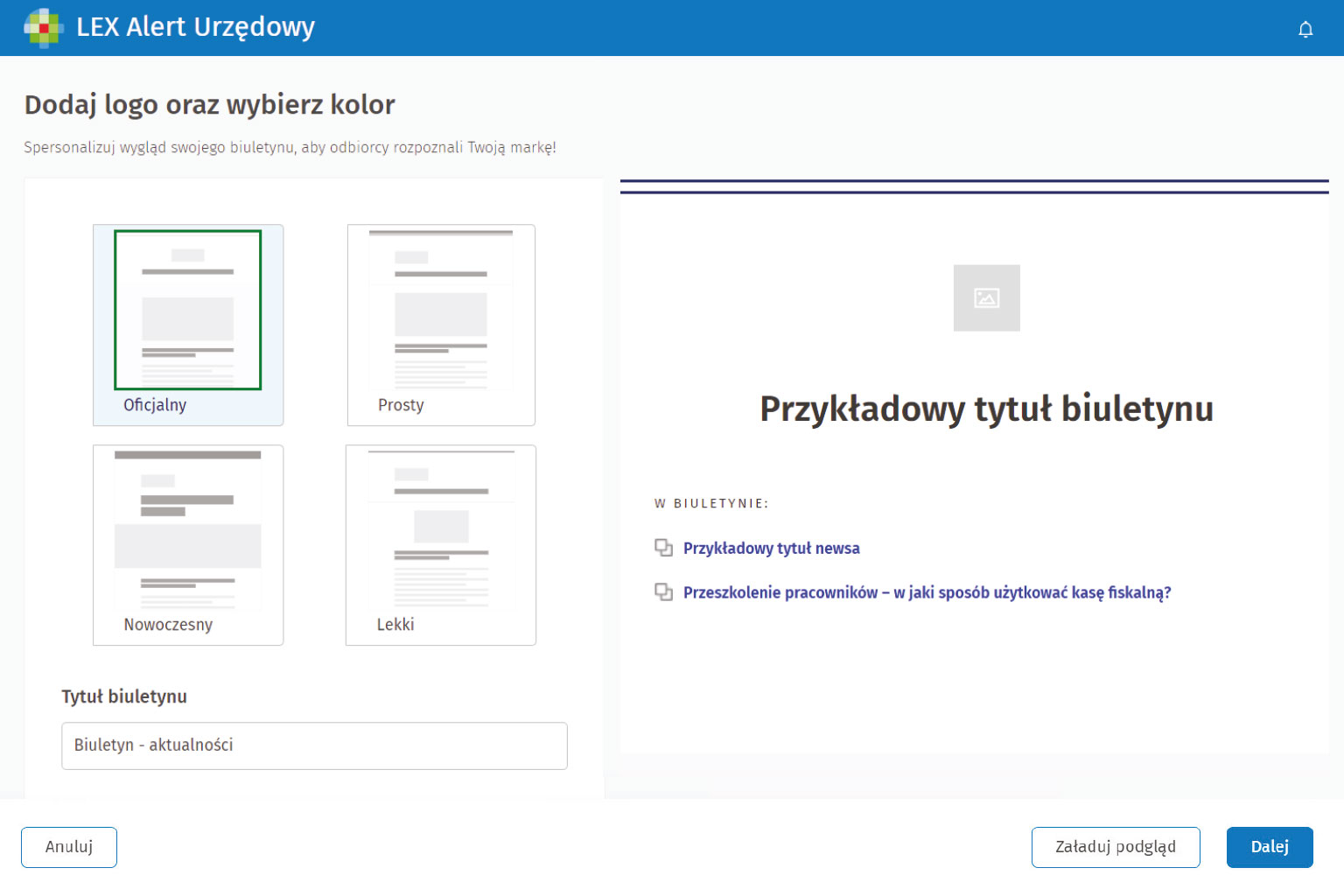Click the 'Przykładowy tytuł biuletynu' preview heading
Screen dimensions: 1344x896
coord(986,409)
